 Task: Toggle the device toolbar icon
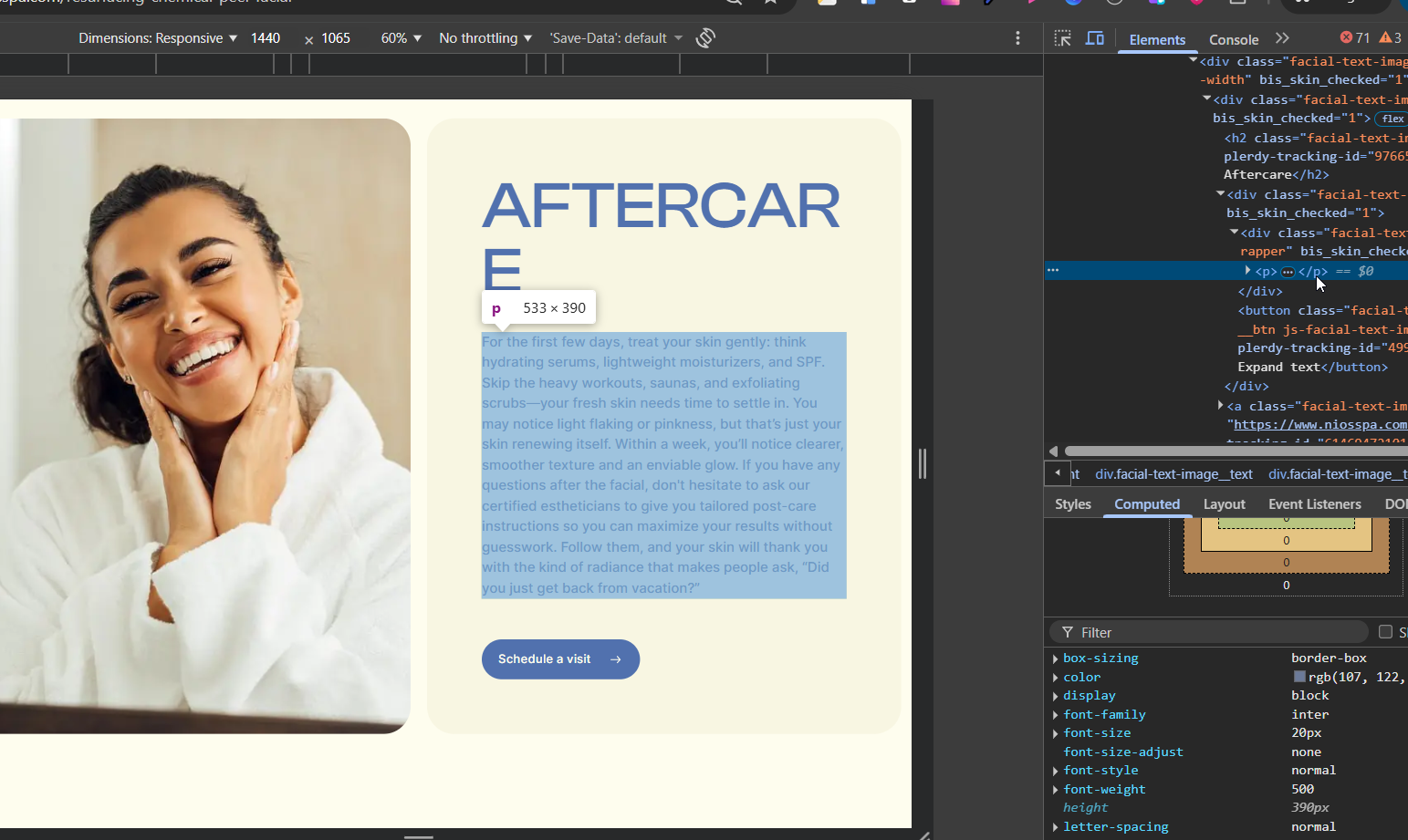pyautogui.click(x=1094, y=38)
